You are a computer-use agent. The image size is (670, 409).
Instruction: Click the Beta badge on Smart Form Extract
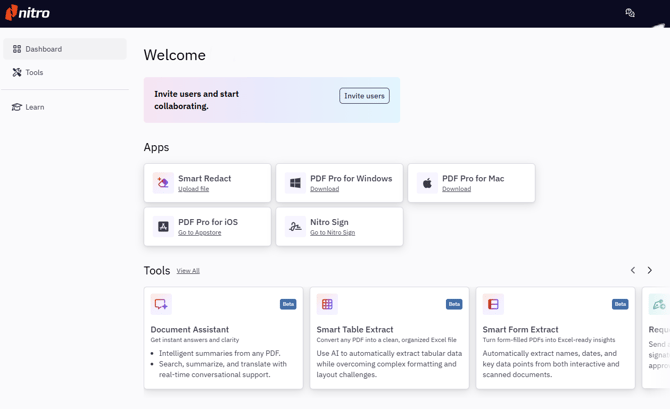pyautogui.click(x=620, y=304)
